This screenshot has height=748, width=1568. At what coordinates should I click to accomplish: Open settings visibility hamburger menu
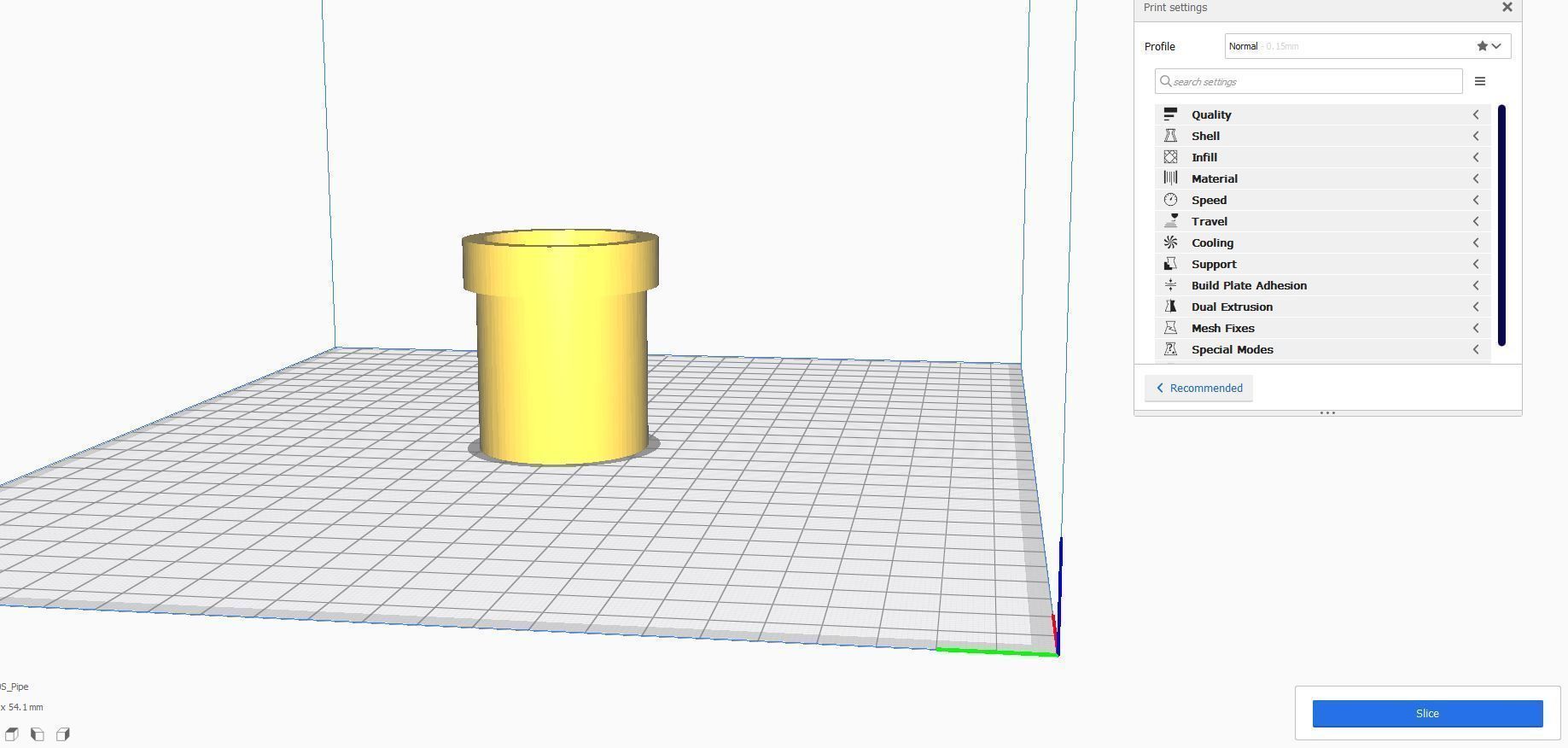[x=1480, y=81]
